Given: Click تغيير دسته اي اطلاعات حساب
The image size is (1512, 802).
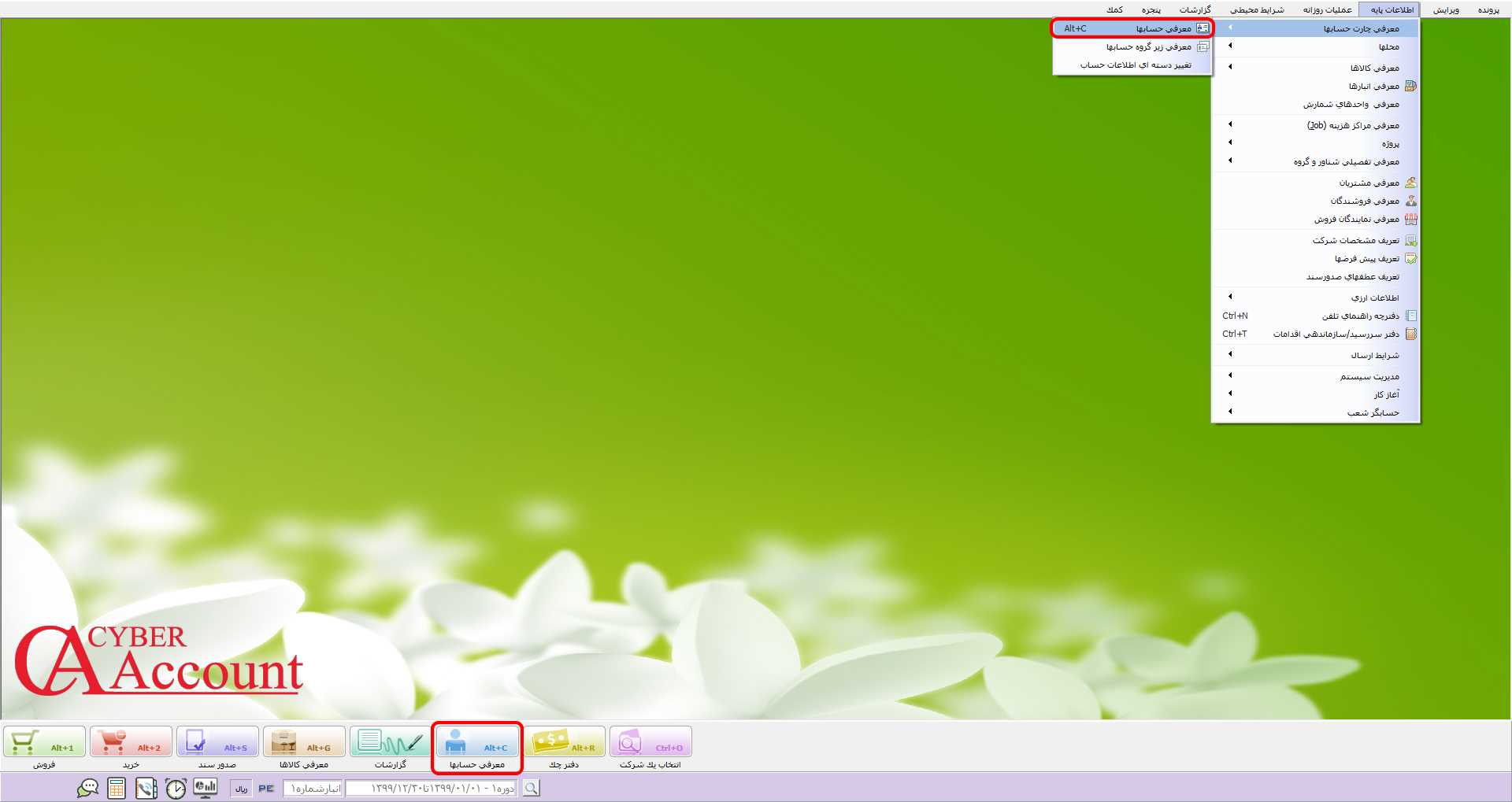Looking at the screenshot, I should tap(1135, 65).
